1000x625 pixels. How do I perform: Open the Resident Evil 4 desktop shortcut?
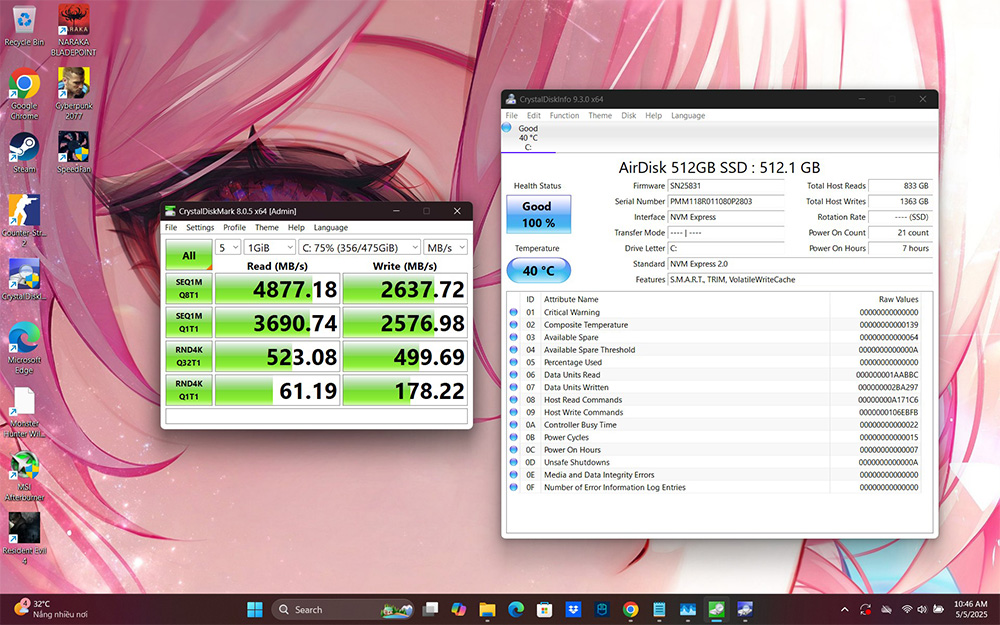pyautogui.click(x=24, y=539)
